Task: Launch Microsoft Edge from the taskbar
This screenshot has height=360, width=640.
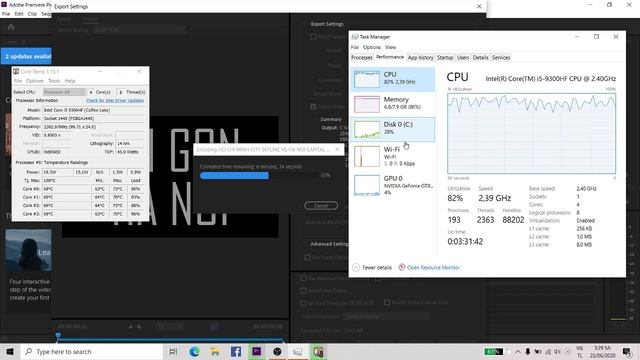Action: (194, 351)
